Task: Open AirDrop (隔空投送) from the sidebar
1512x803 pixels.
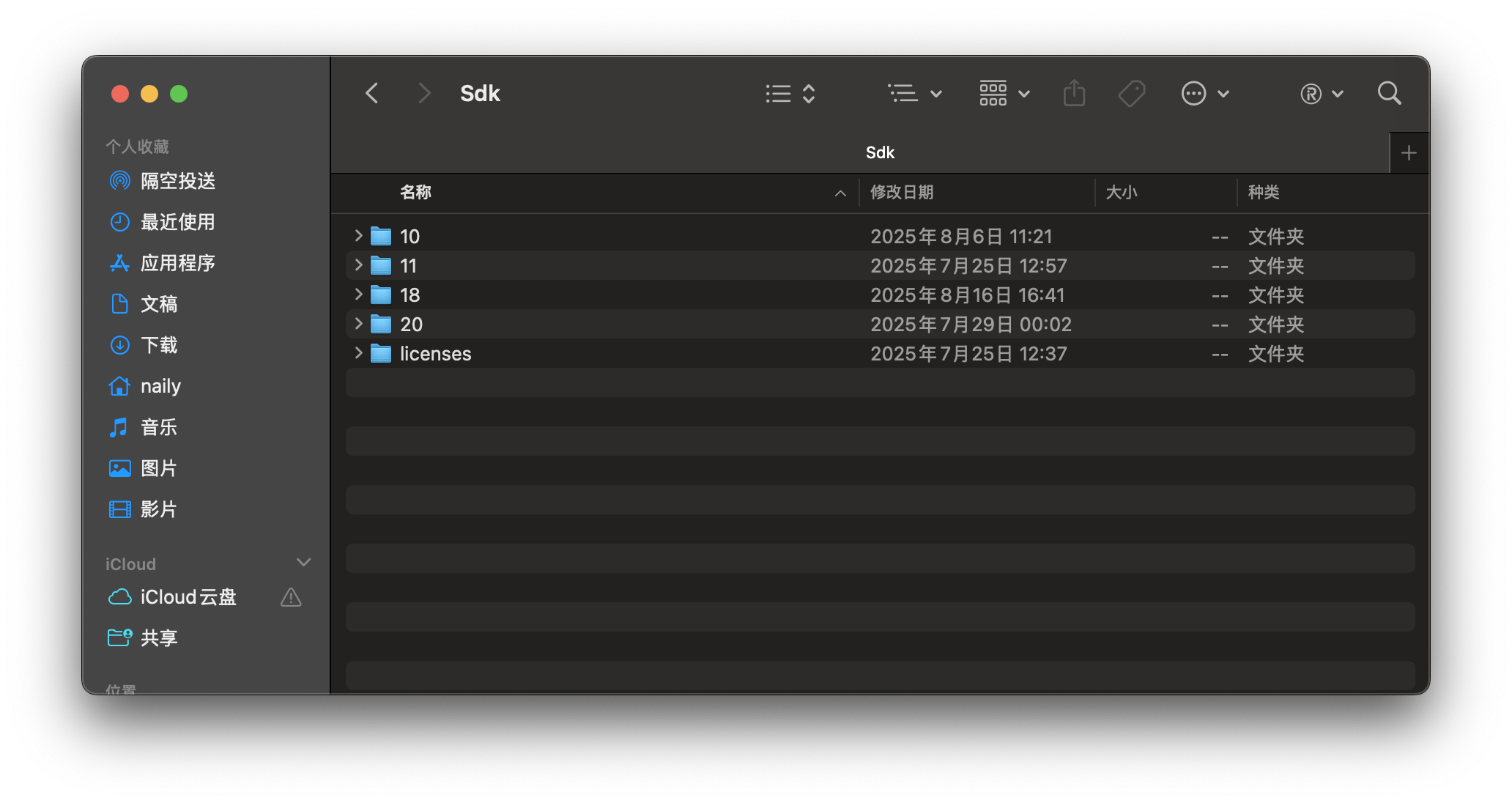Action: (x=178, y=181)
